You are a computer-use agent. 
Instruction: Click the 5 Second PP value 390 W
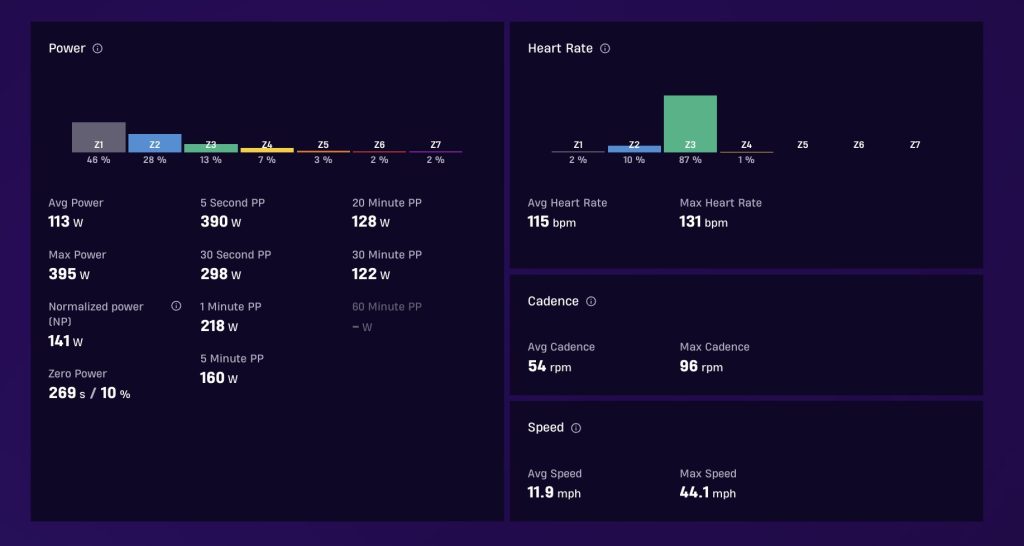221,222
